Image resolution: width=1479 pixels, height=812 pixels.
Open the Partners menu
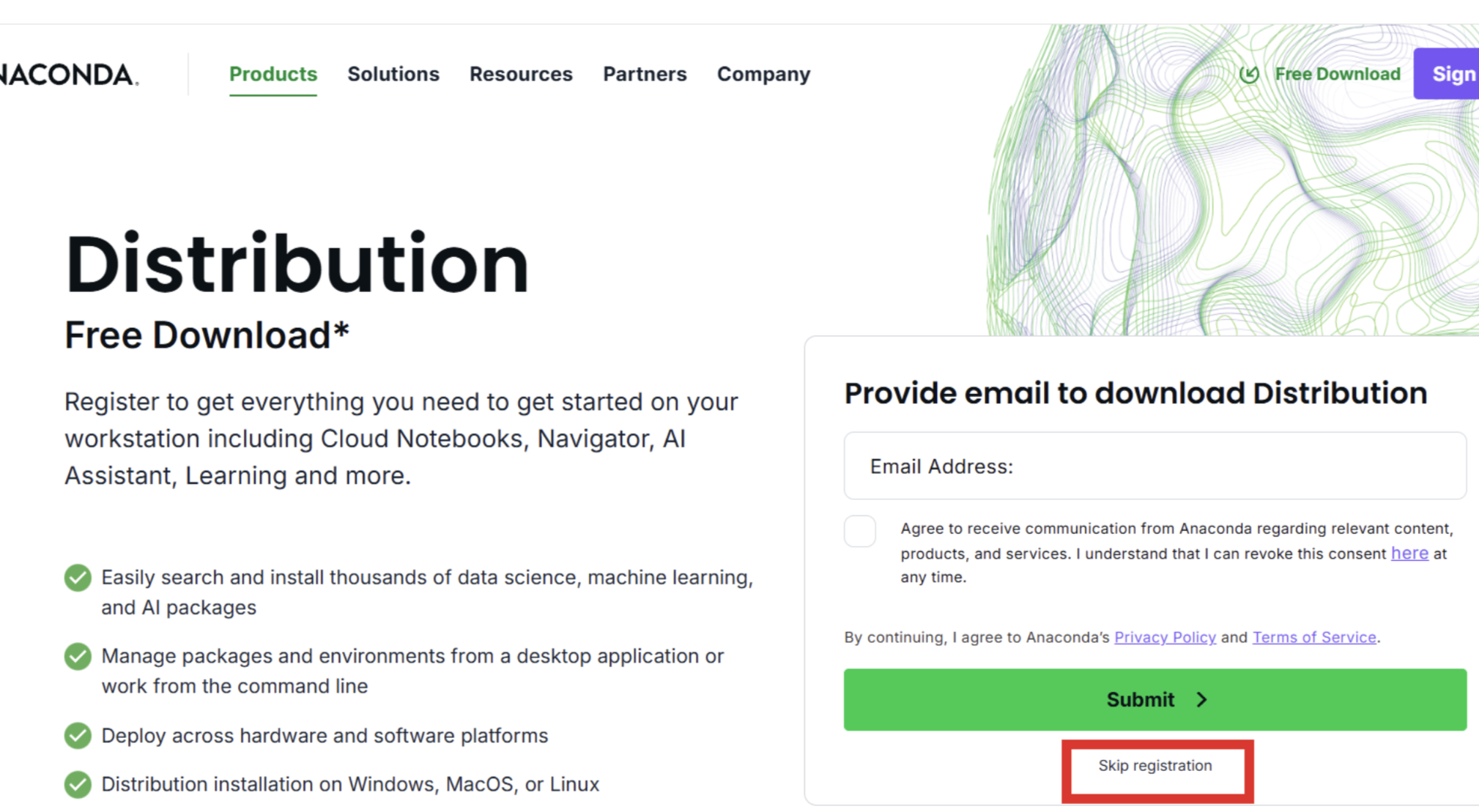coord(645,74)
